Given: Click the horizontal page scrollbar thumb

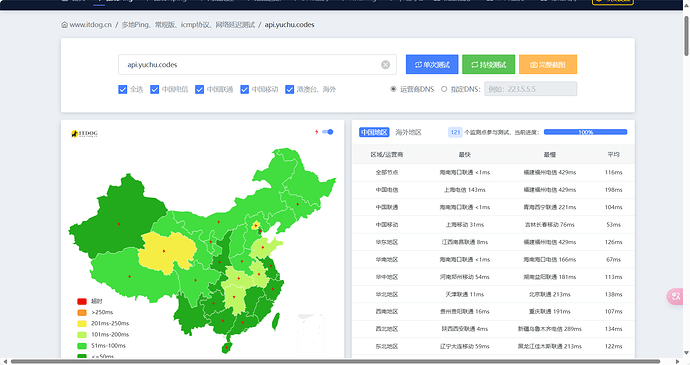Looking at the screenshot, I should tap(335, 361).
